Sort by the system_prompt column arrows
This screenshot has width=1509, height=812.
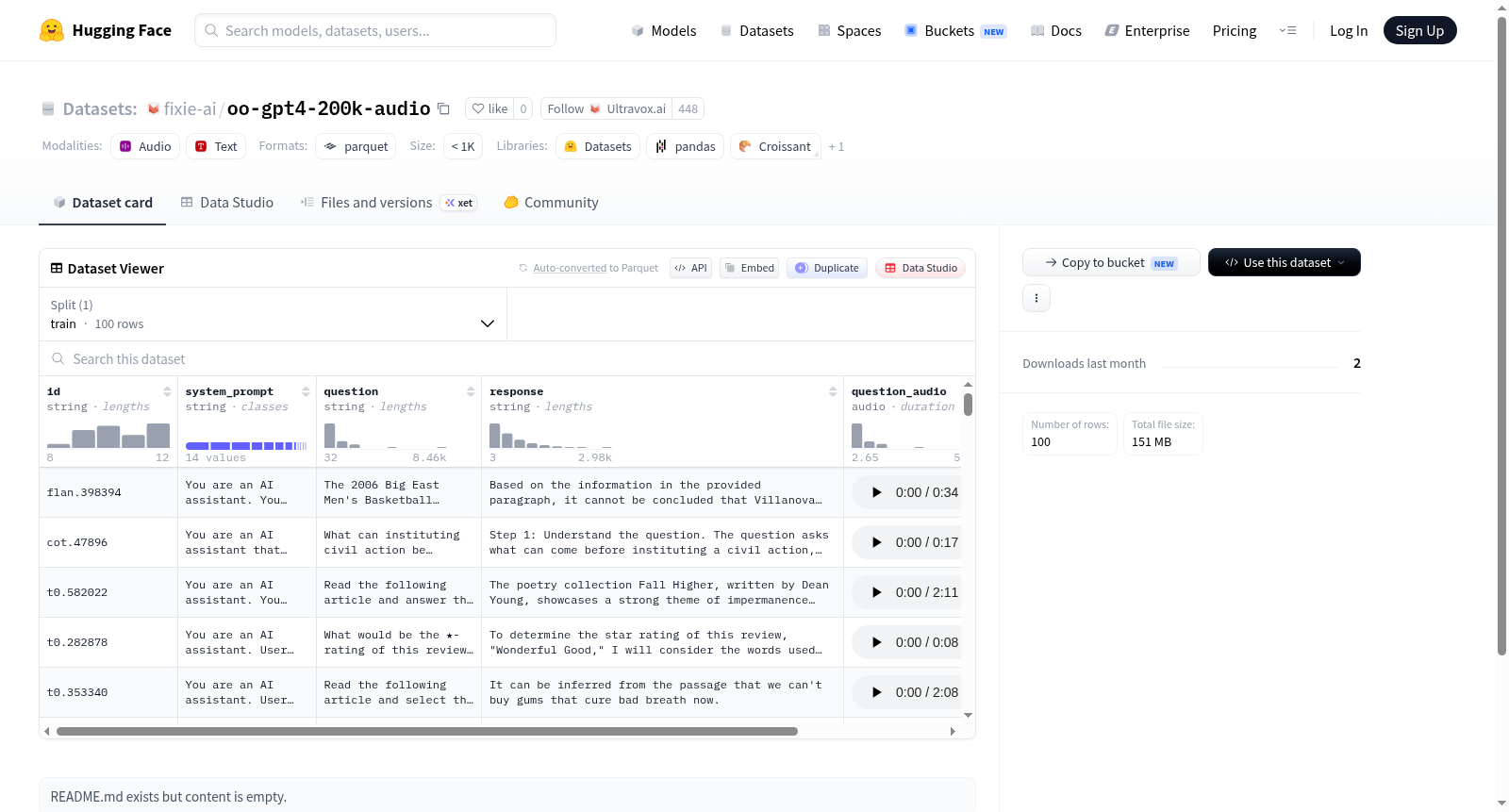click(x=306, y=391)
